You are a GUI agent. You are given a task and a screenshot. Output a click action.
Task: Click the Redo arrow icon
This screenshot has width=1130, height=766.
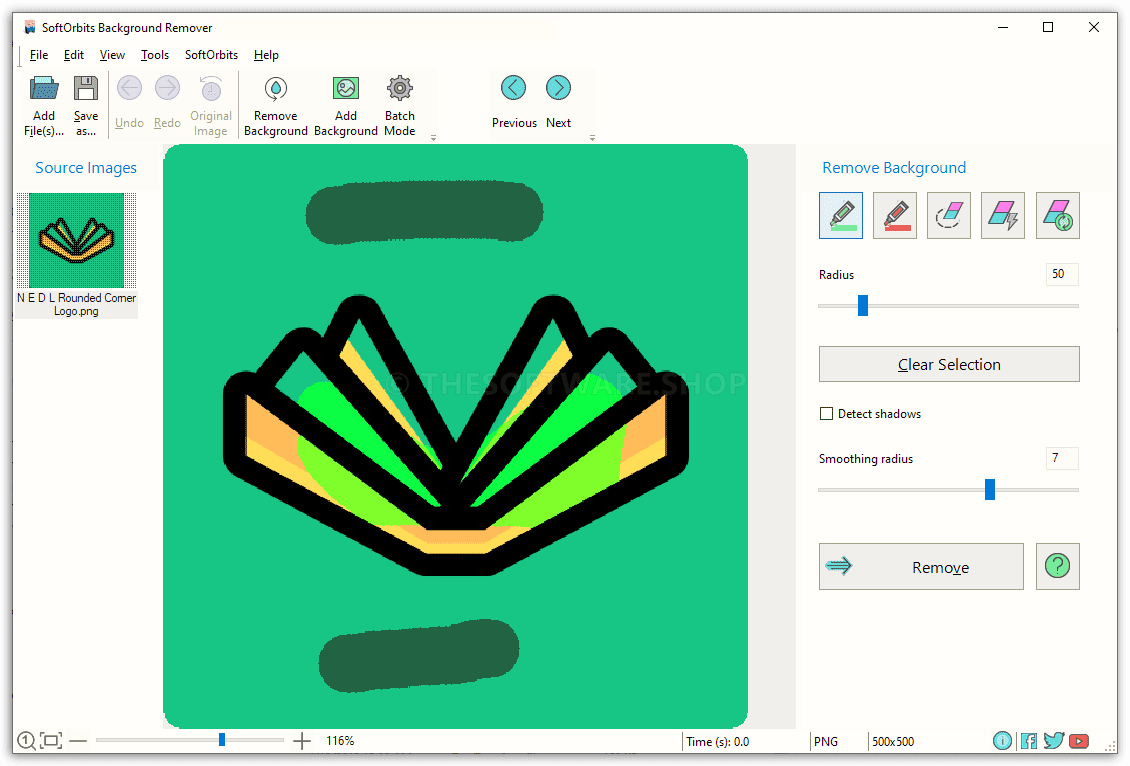[x=167, y=88]
